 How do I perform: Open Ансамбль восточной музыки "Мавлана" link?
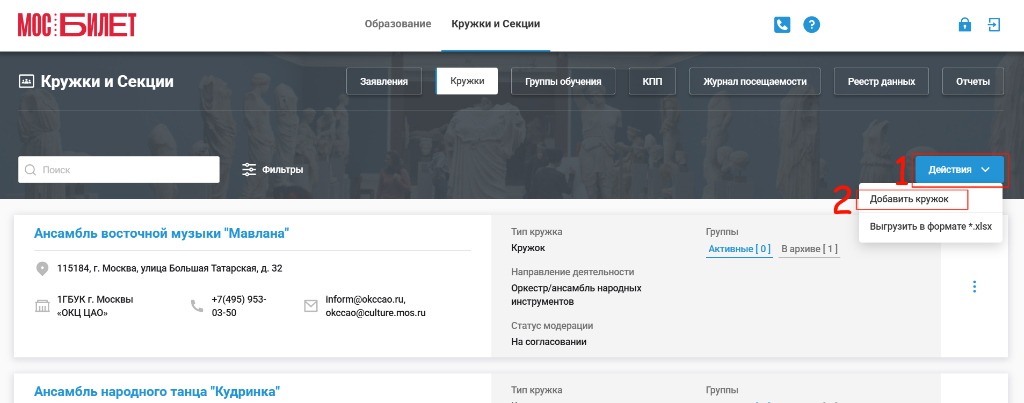click(161, 233)
